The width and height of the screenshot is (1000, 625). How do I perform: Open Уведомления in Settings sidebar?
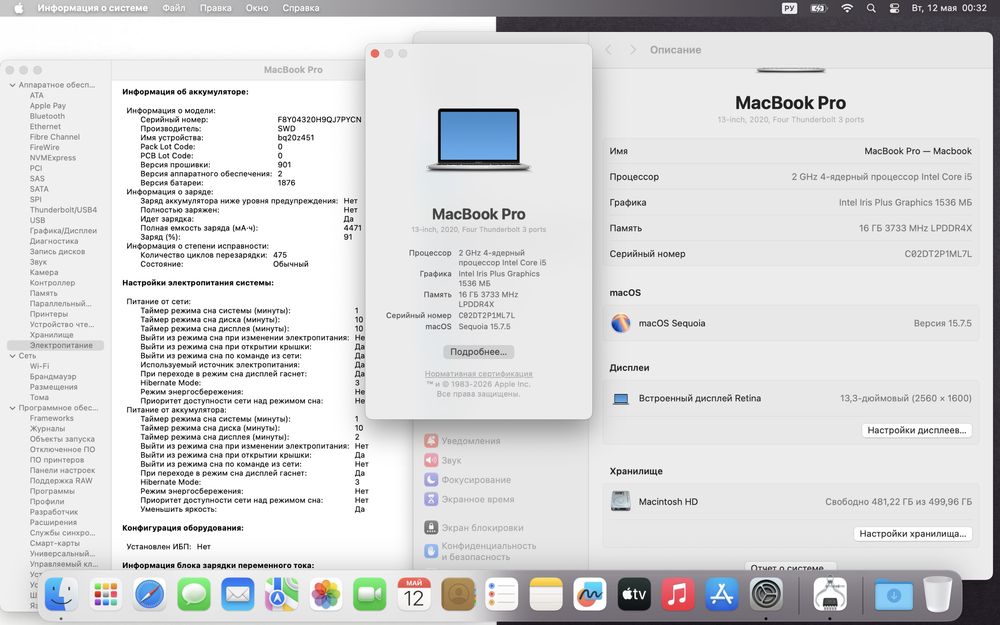coord(463,441)
